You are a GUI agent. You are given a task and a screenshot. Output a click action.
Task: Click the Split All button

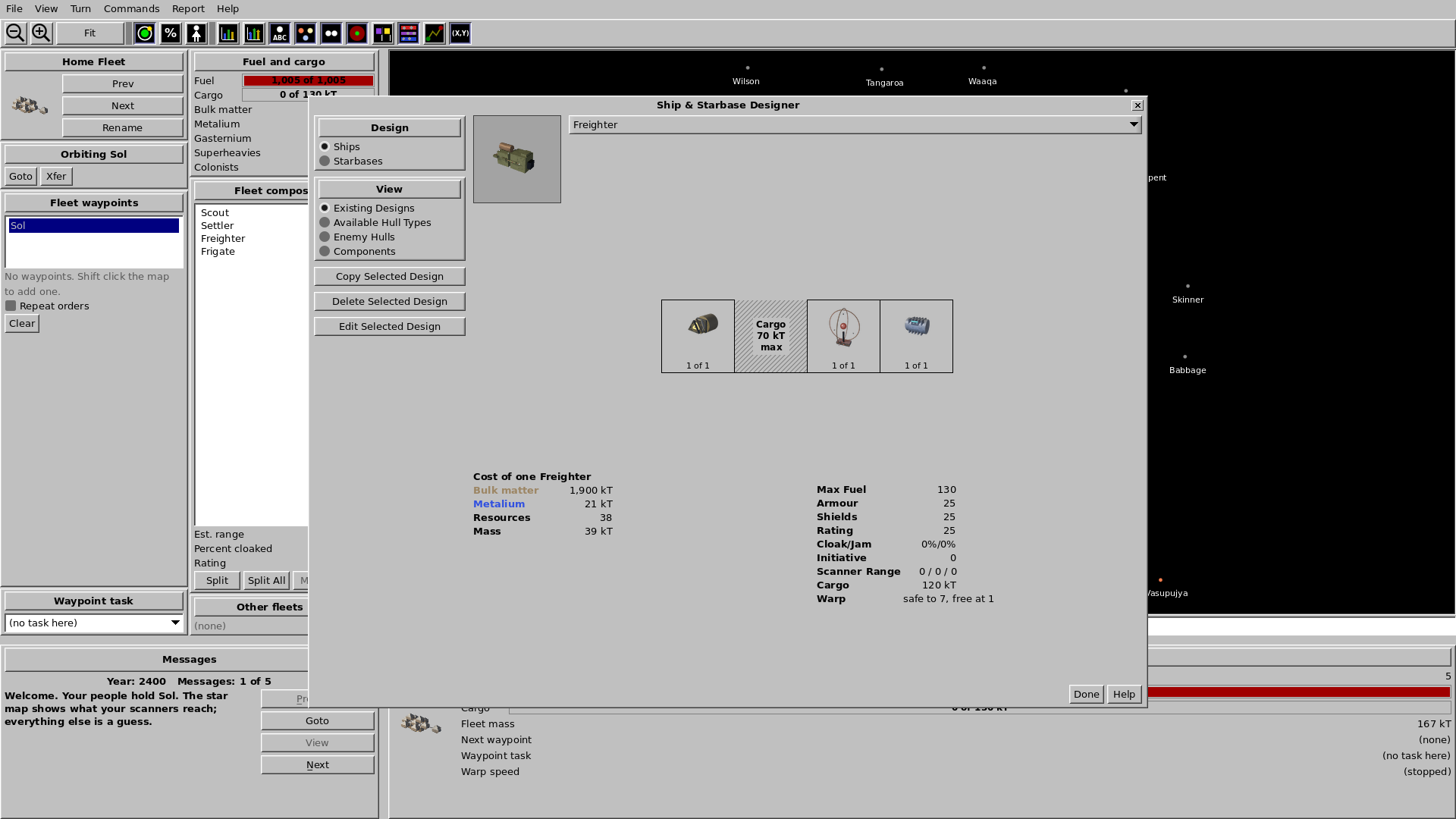(267, 580)
